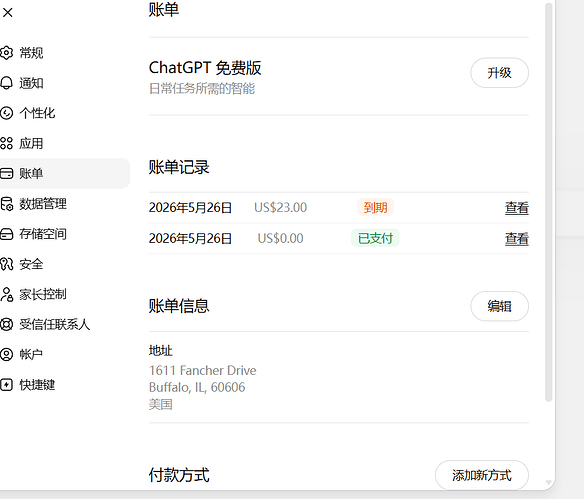
Task: Click the date in the US$0.00 row
Action: click(190, 238)
